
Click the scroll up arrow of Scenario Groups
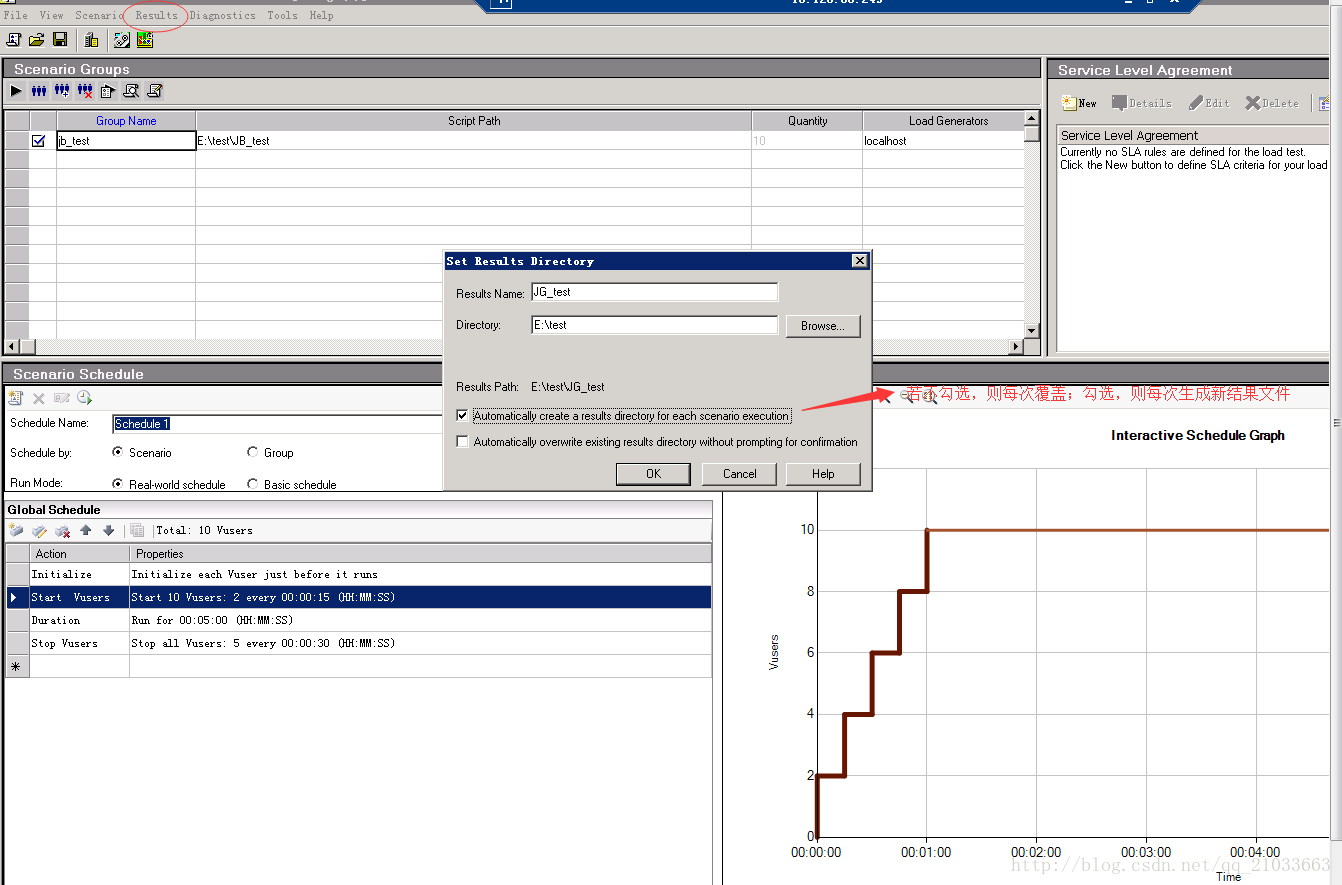(x=1032, y=119)
